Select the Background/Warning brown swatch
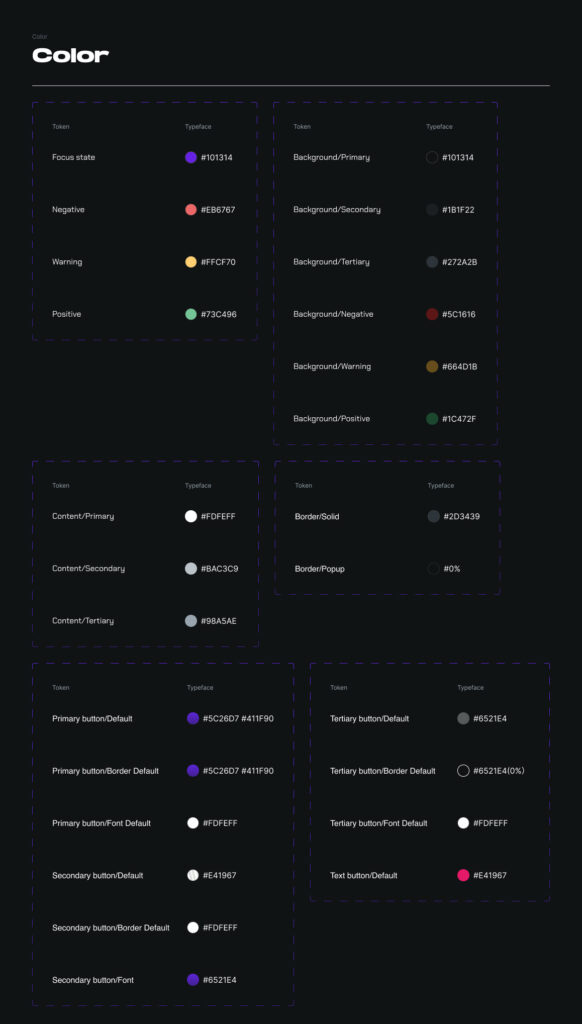The width and height of the screenshot is (582, 1024). tap(432, 366)
